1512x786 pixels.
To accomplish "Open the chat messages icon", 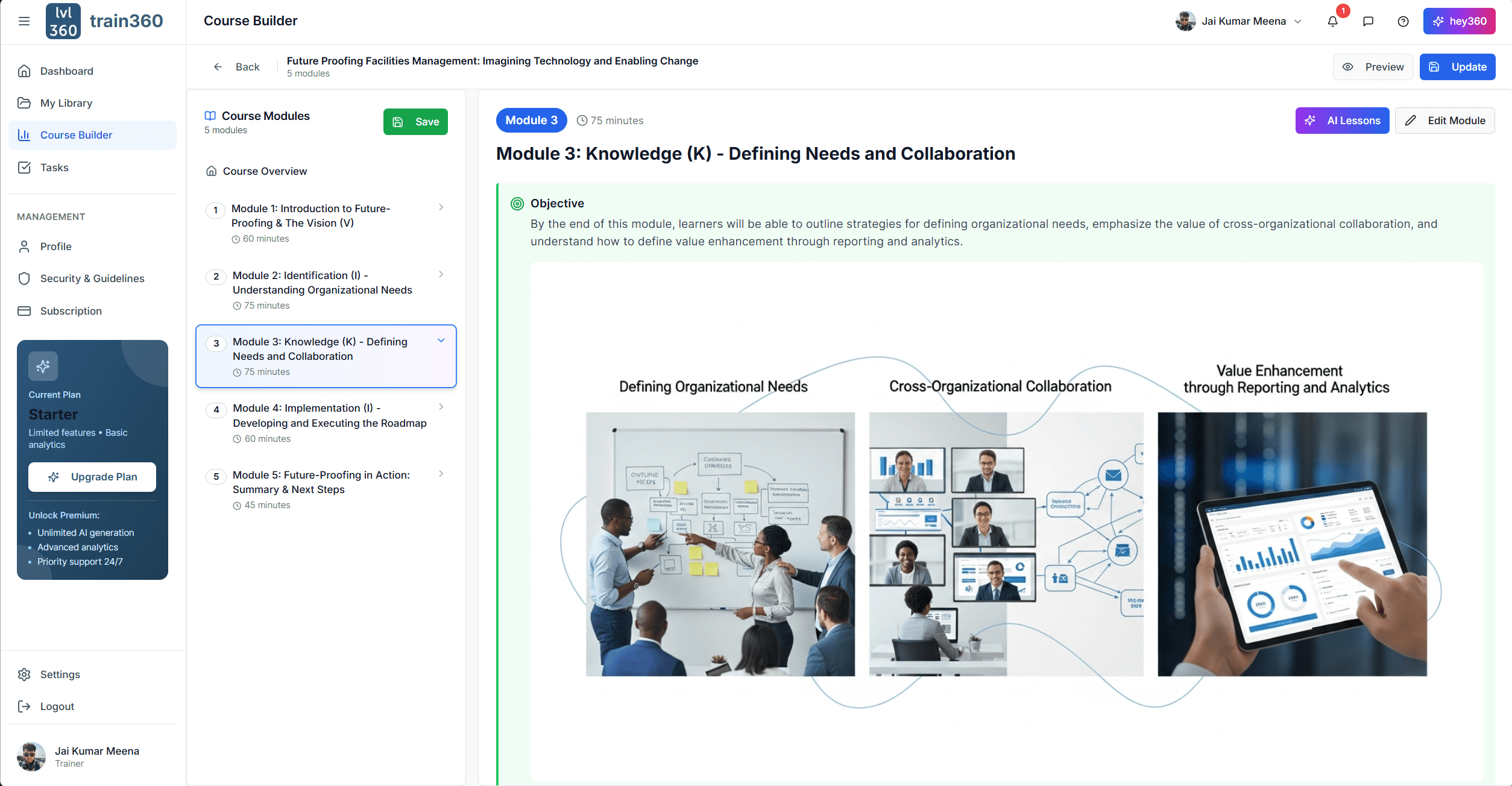I will [x=1368, y=21].
